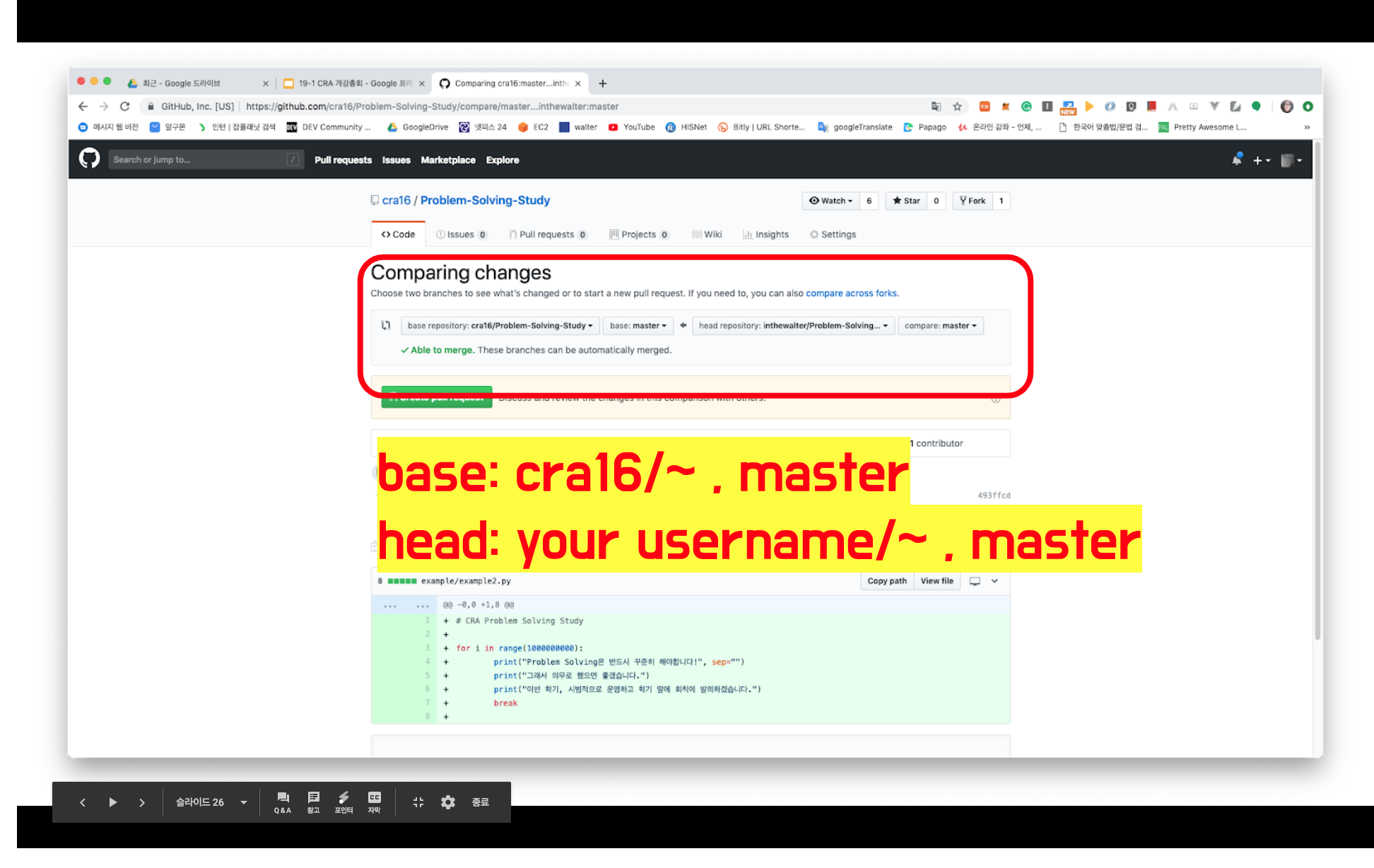Open Marketplace in GitHub header
The height and width of the screenshot is (868, 1374).
coord(448,160)
